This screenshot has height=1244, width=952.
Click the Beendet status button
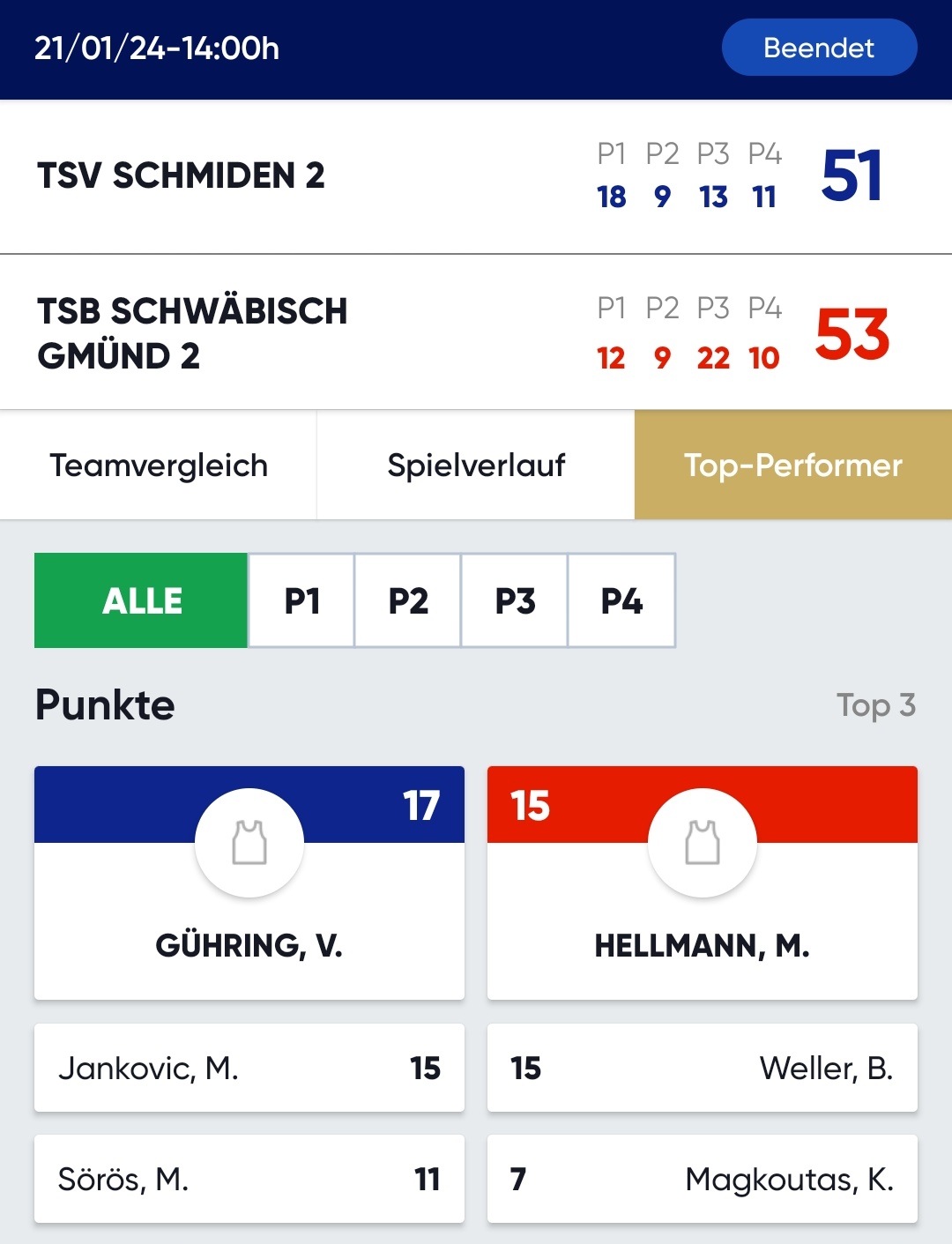click(x=820, y=48)
